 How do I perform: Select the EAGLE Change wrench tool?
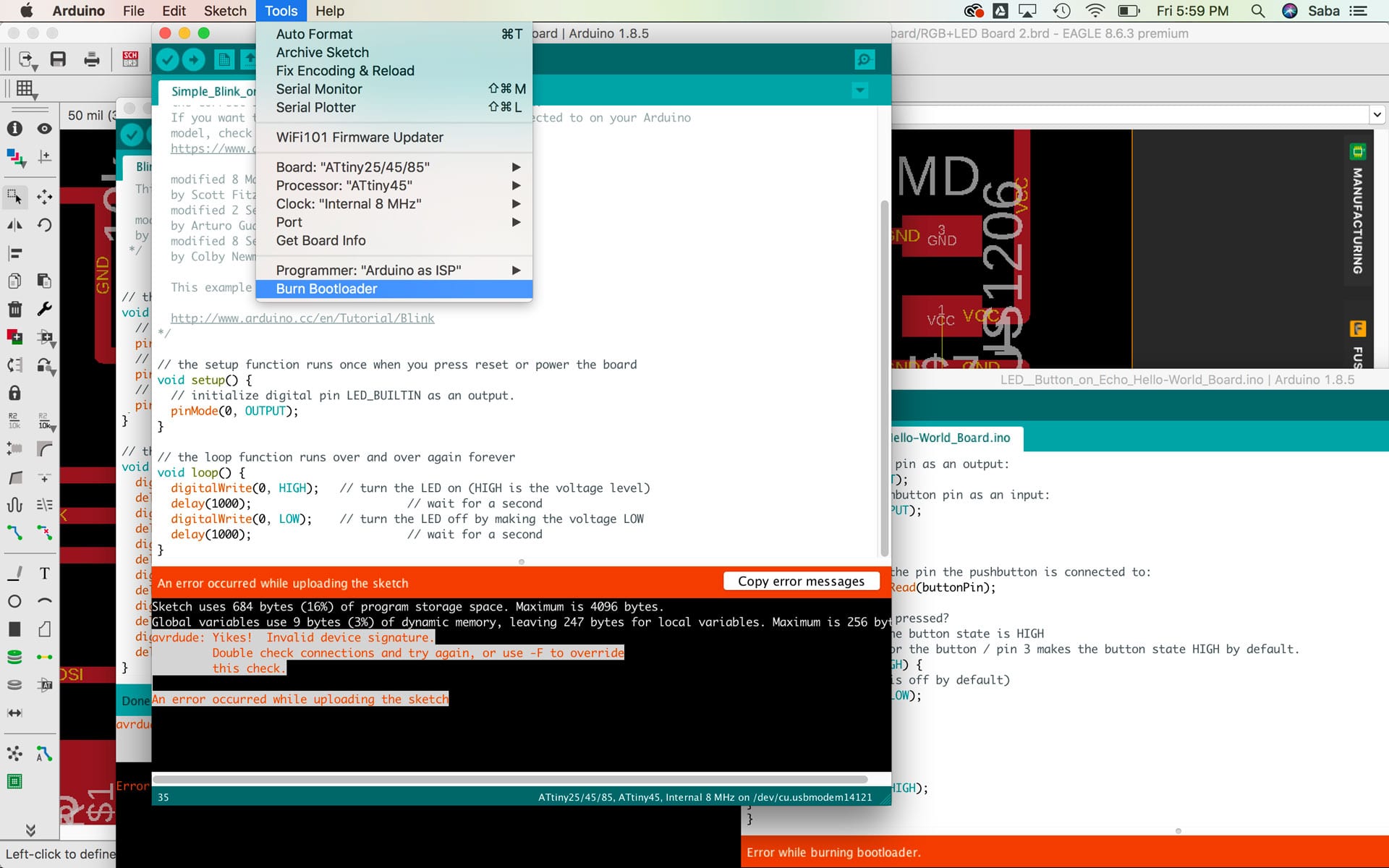click(45, 309)
